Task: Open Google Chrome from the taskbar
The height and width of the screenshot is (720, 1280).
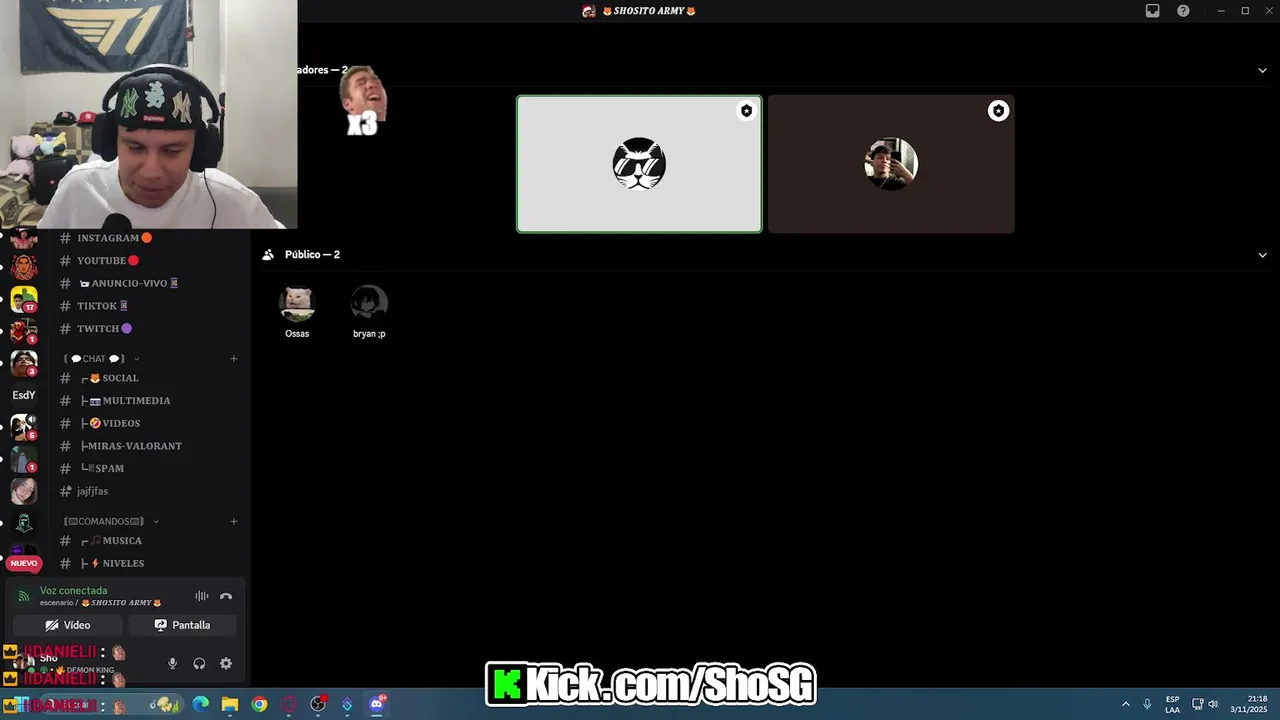Action: (x=259, y=704)
